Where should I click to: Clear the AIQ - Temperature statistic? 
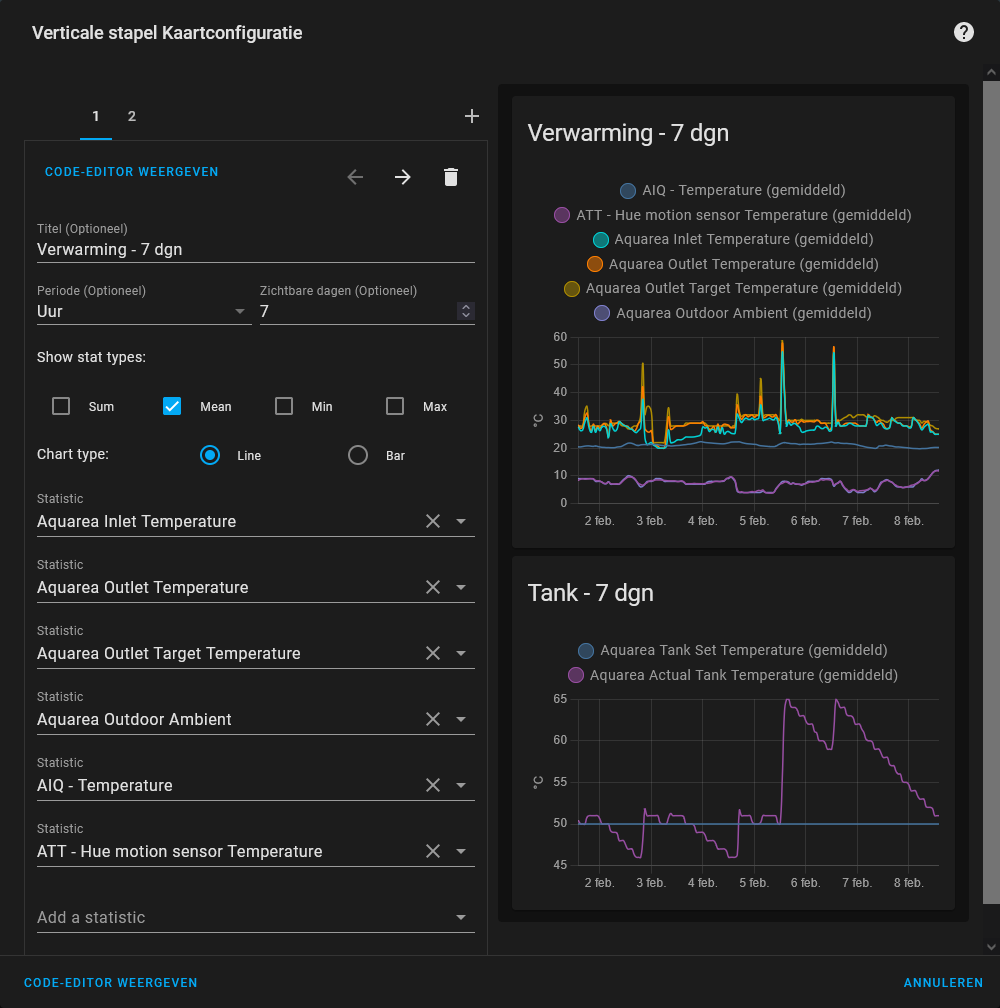pos(433,785)
